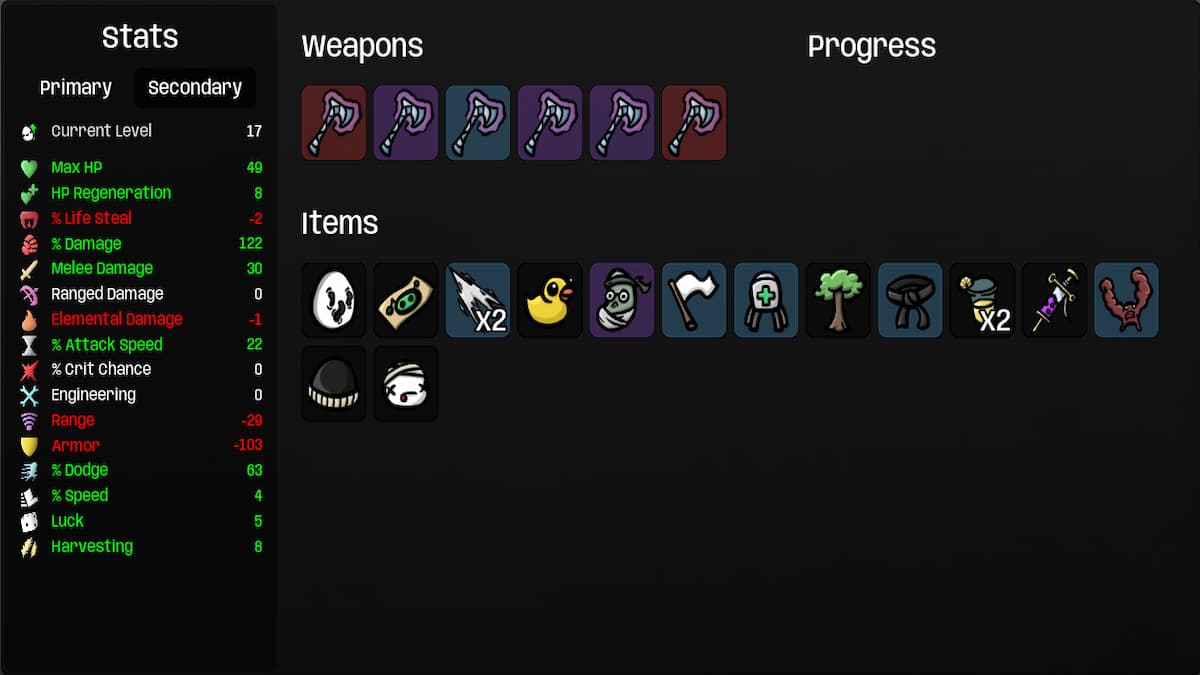This screenshot has width=1200, height=675.
Task: Switch to the Secondary stats tab
Action: [194, 87]
